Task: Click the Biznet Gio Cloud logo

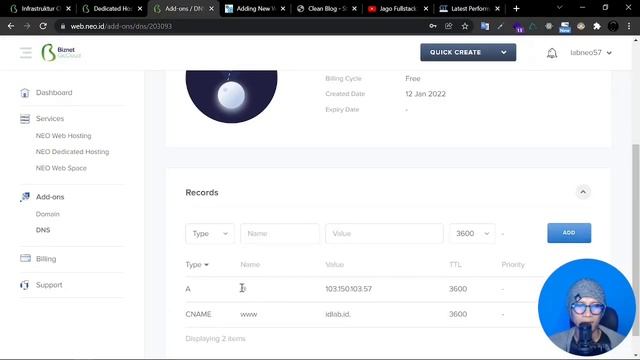Action: click(61, 53)
